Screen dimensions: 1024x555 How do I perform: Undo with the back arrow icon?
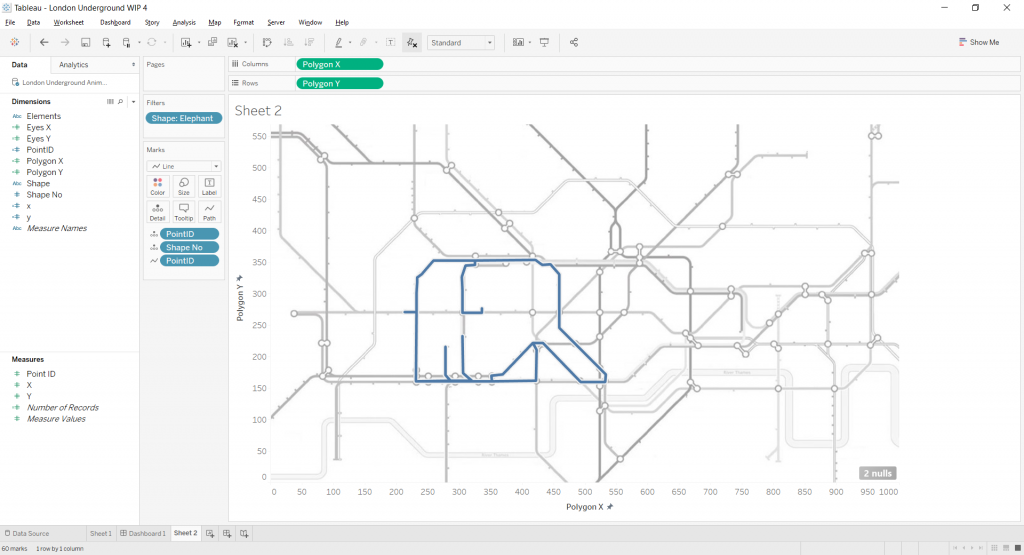(x=44, y=42)
